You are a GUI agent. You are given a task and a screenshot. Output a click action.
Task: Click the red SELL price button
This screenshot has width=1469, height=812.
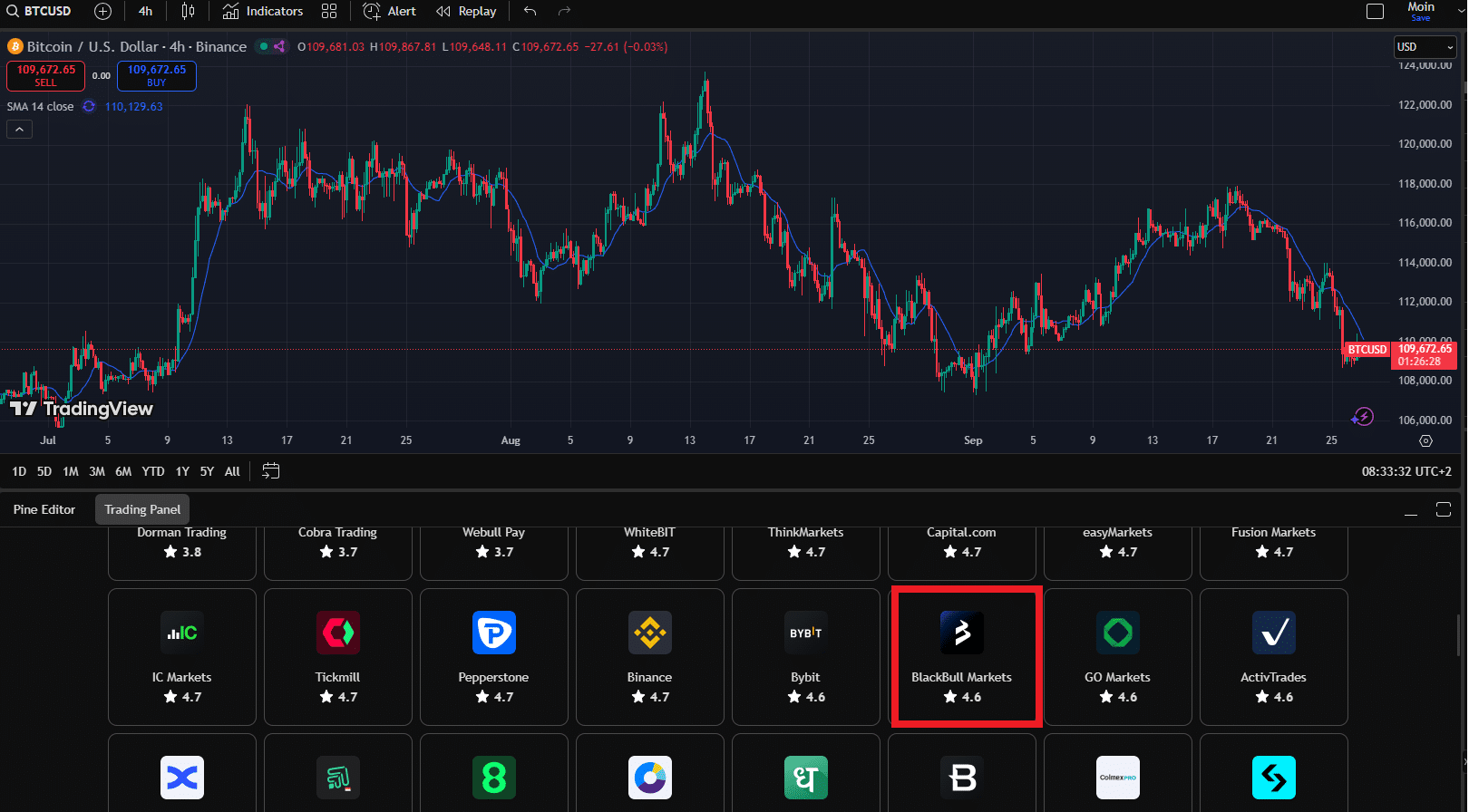45,75
